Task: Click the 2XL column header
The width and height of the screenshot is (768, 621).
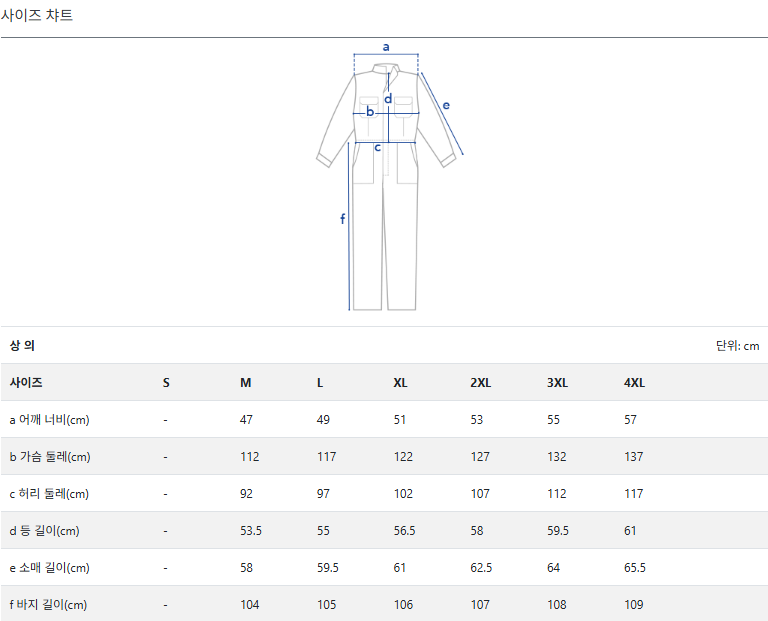Action: [x=480, y=383]
